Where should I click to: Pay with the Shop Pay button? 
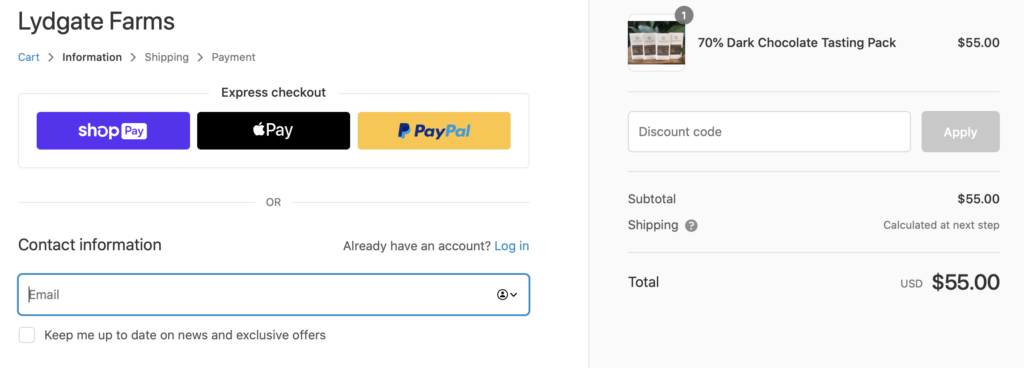[x=113, y=130]
